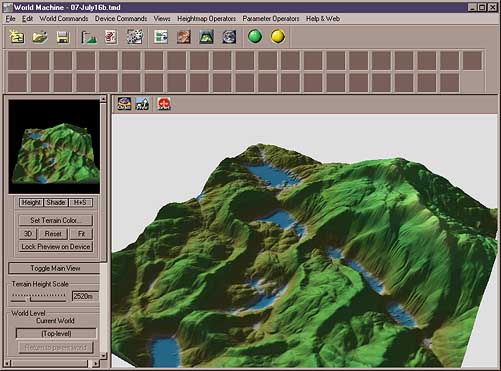Open the Device Commands menu
The width and height of the screenshot is (501, 371).
click(x=121, y=19)
